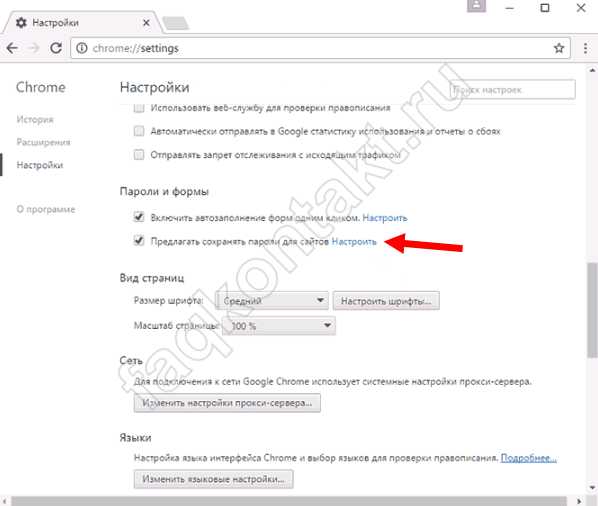Click the site info icon in address bar
This screenshot has width=598, height=506.
click(82, 48)
